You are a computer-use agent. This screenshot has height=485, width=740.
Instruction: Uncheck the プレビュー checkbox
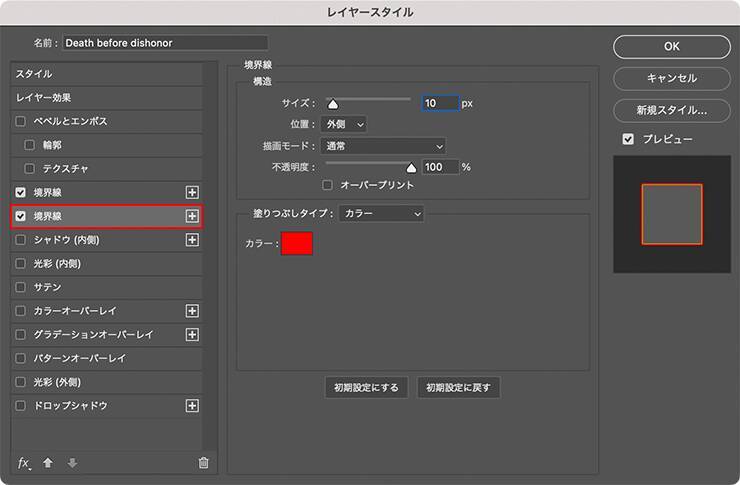click(x=627, y=139)
